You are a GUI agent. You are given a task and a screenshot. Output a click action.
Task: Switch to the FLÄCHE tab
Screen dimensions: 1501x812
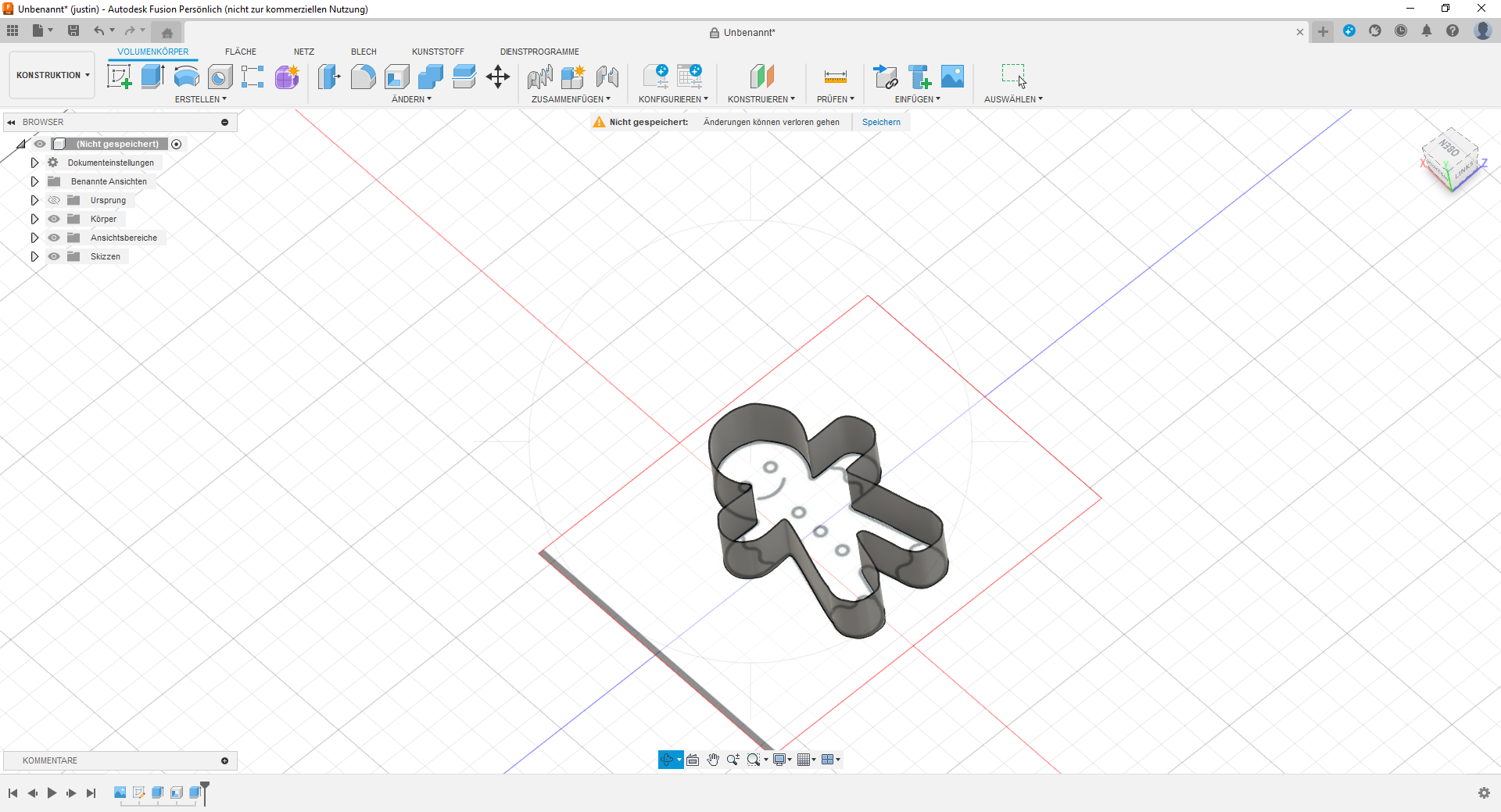pyautogui.click(x=241, y=52)
